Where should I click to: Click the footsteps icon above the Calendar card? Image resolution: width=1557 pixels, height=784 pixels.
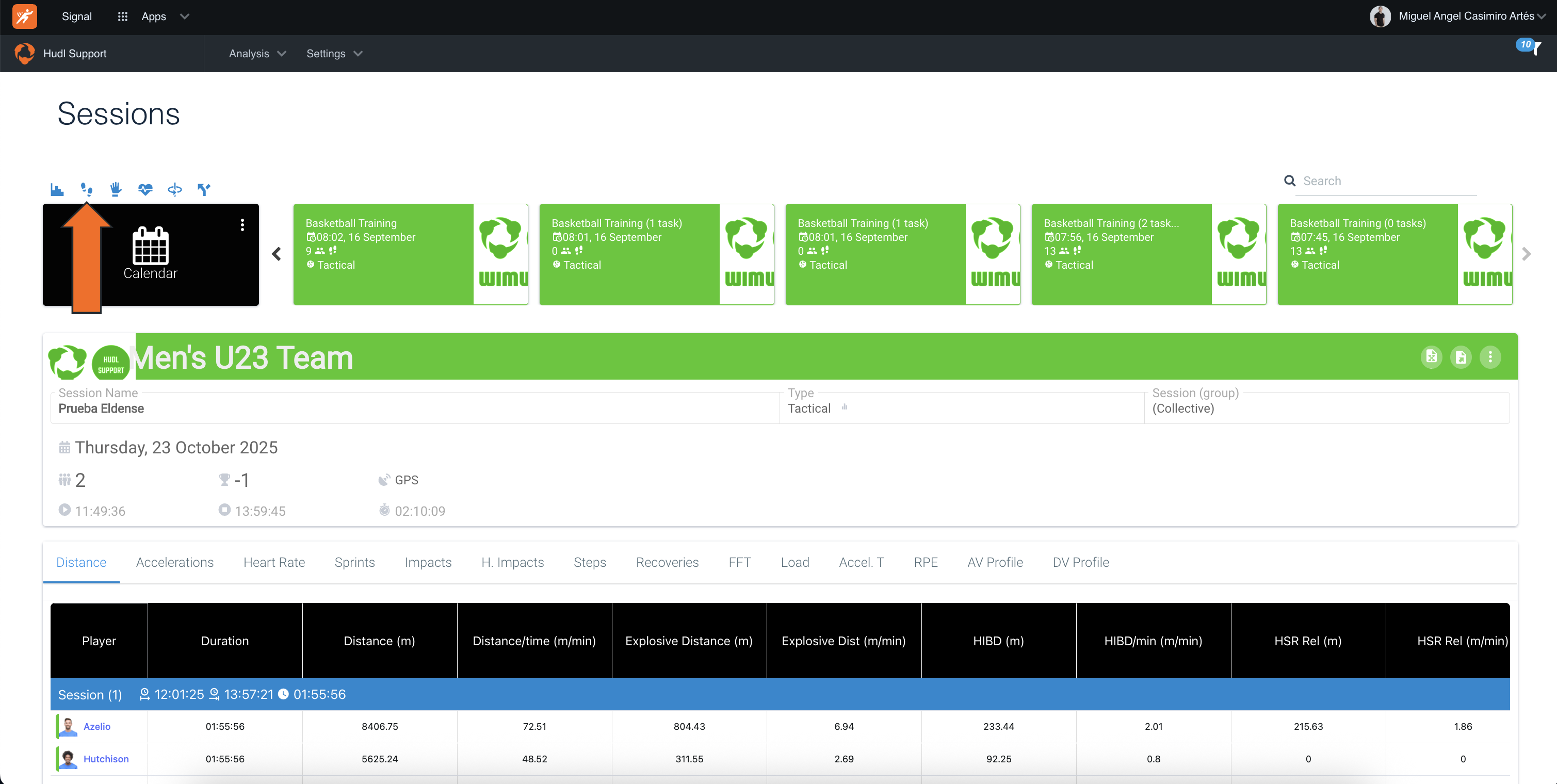87,190
